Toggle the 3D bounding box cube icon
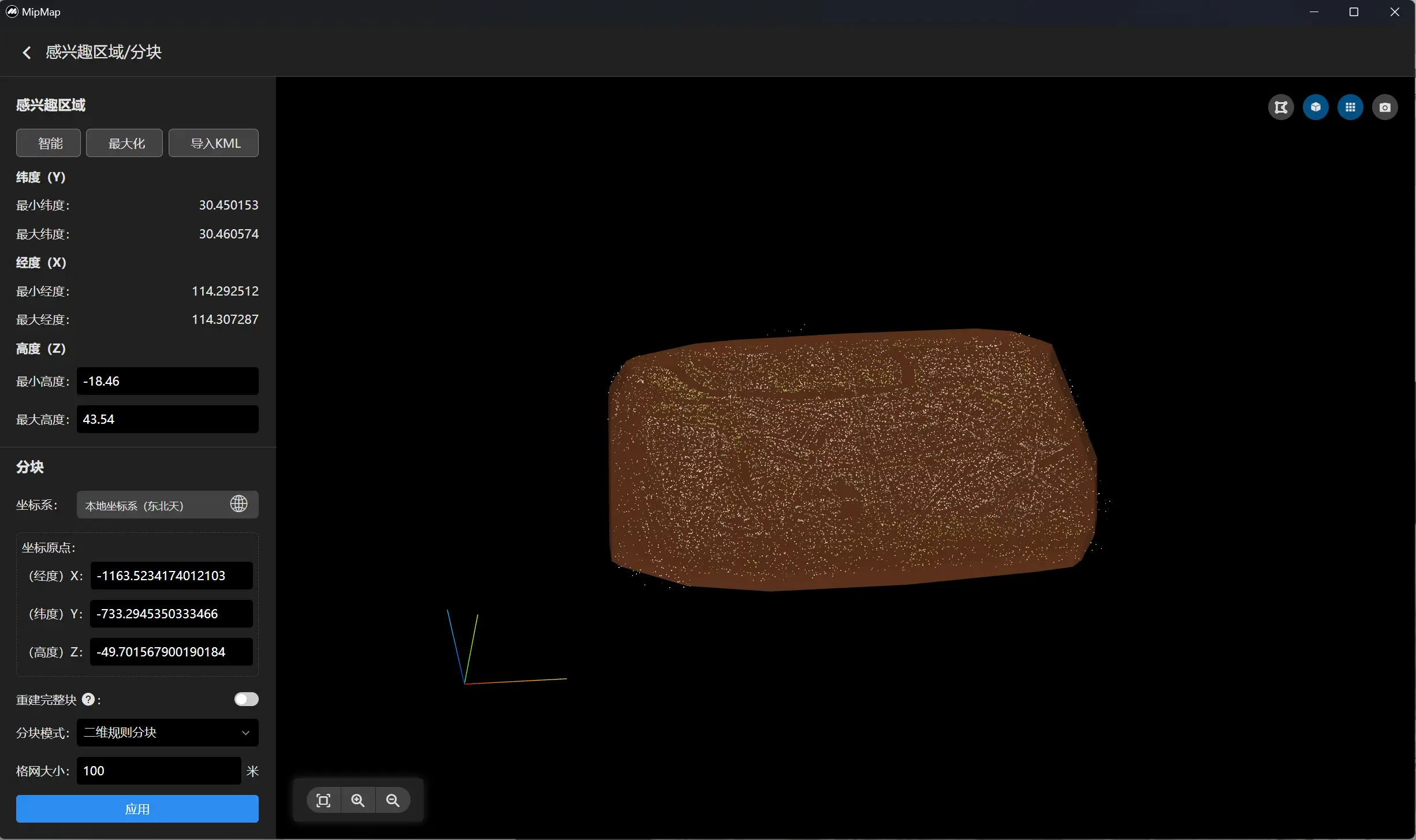This screenshot has height=840, width=1416. click(1316, 107)
